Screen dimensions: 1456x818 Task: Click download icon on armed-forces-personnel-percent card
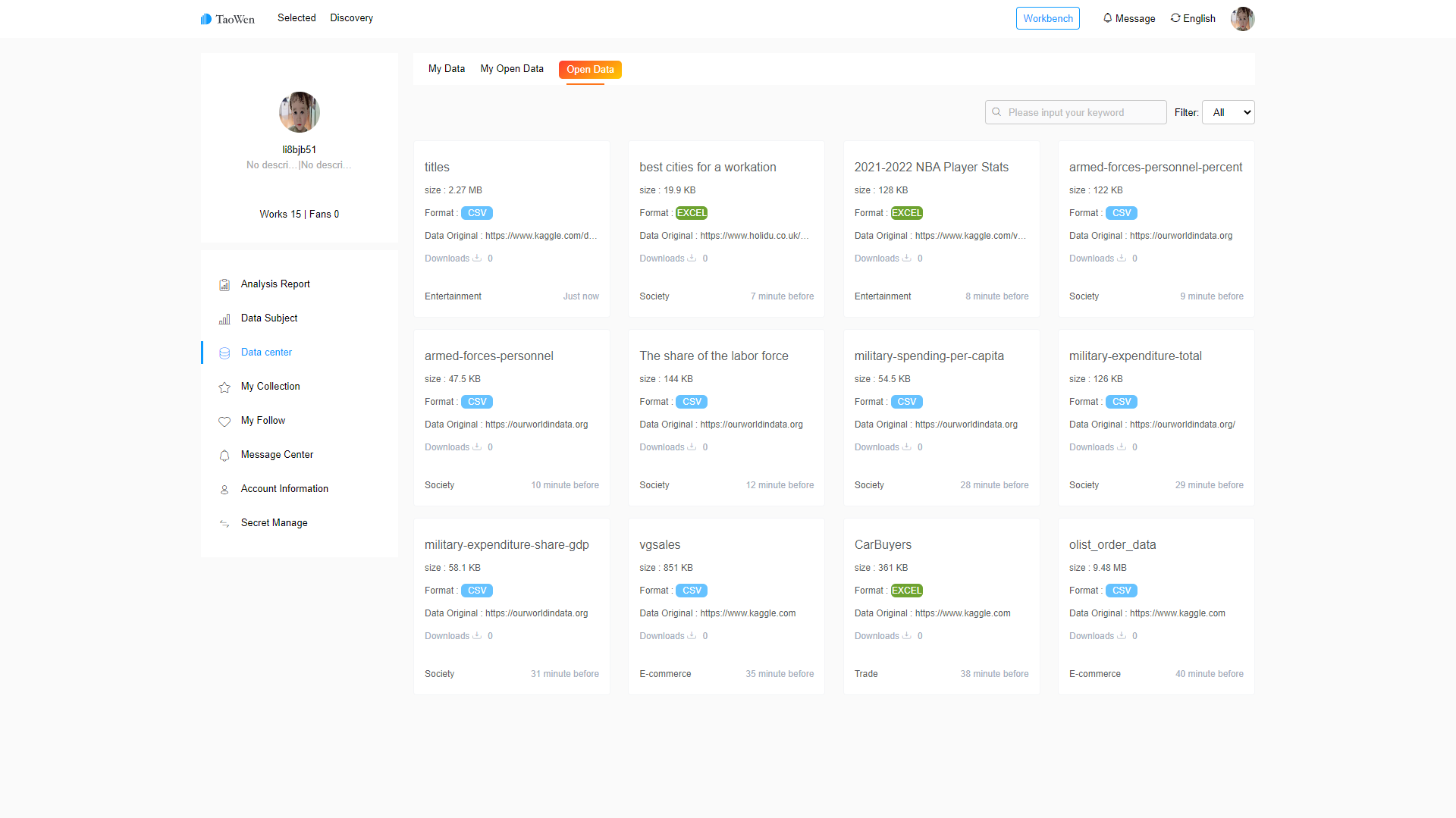pos(1121,258)
